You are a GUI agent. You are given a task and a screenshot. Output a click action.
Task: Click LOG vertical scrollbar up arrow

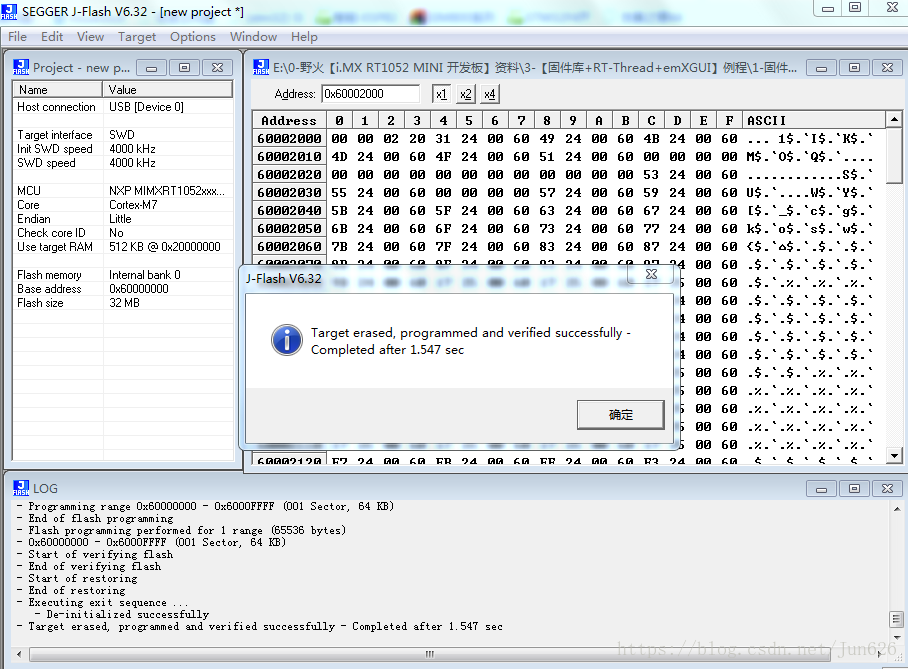[x=897, y=509]
